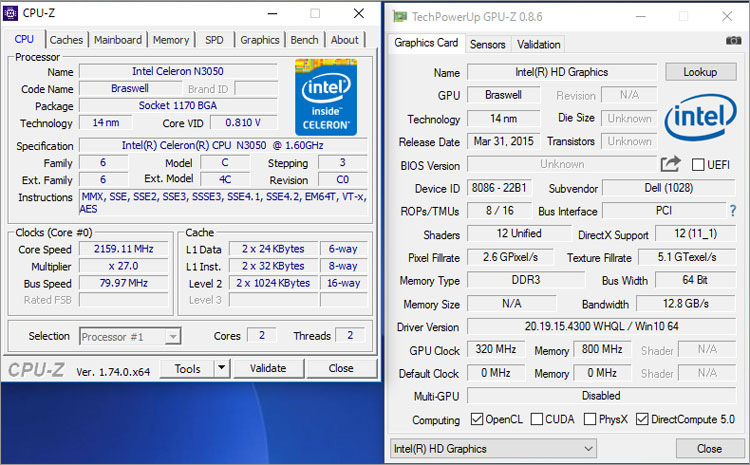
Task: Click the GPU Clock 320 MHz value
Action: 496,349
